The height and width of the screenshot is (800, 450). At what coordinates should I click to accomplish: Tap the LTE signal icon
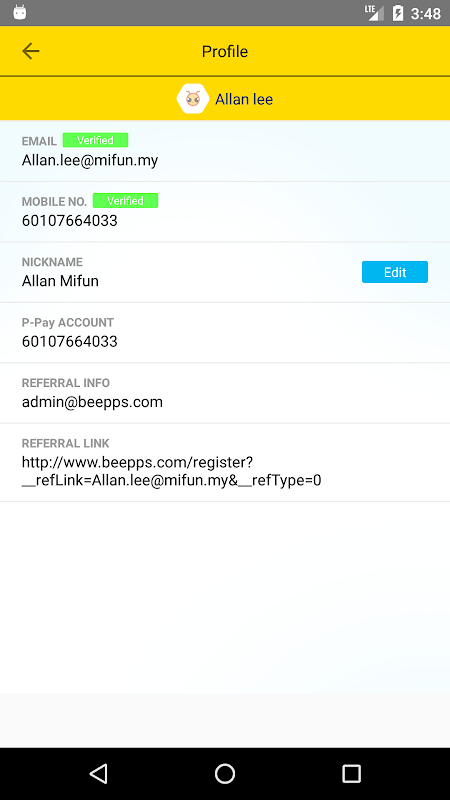point(374,13)
